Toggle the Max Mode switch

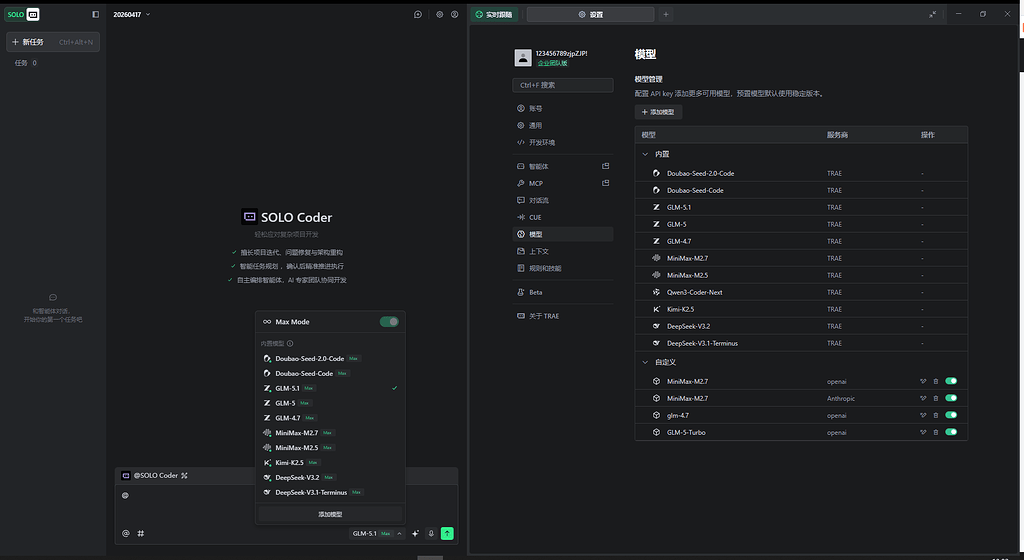[x=389, y=322]
